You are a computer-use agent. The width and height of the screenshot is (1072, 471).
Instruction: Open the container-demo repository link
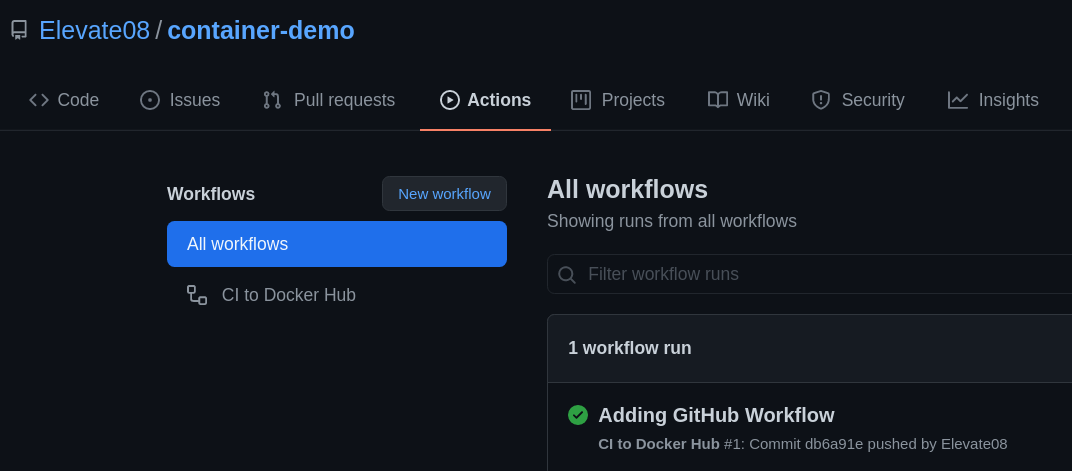point(260,30)
